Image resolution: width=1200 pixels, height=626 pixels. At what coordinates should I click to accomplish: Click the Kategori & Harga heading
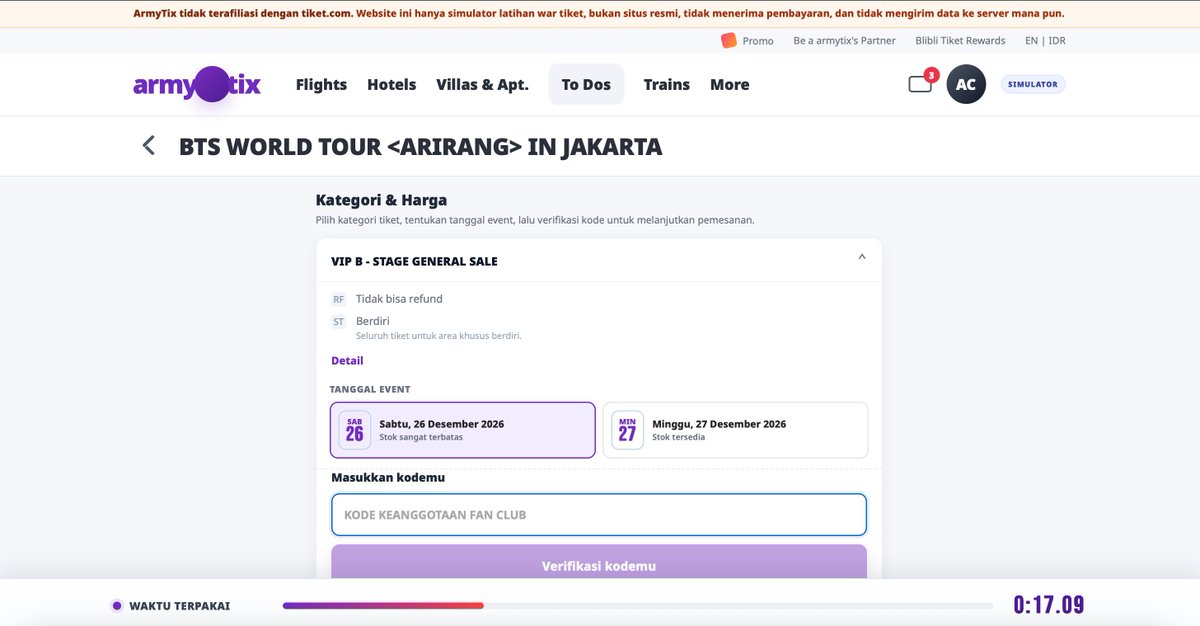pos(381,200)
